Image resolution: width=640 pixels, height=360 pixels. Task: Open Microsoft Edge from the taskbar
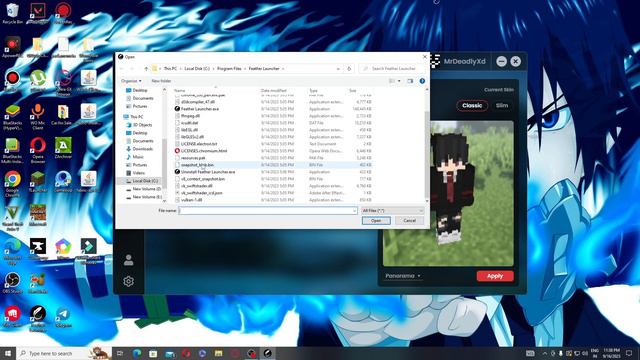(137, 353)
